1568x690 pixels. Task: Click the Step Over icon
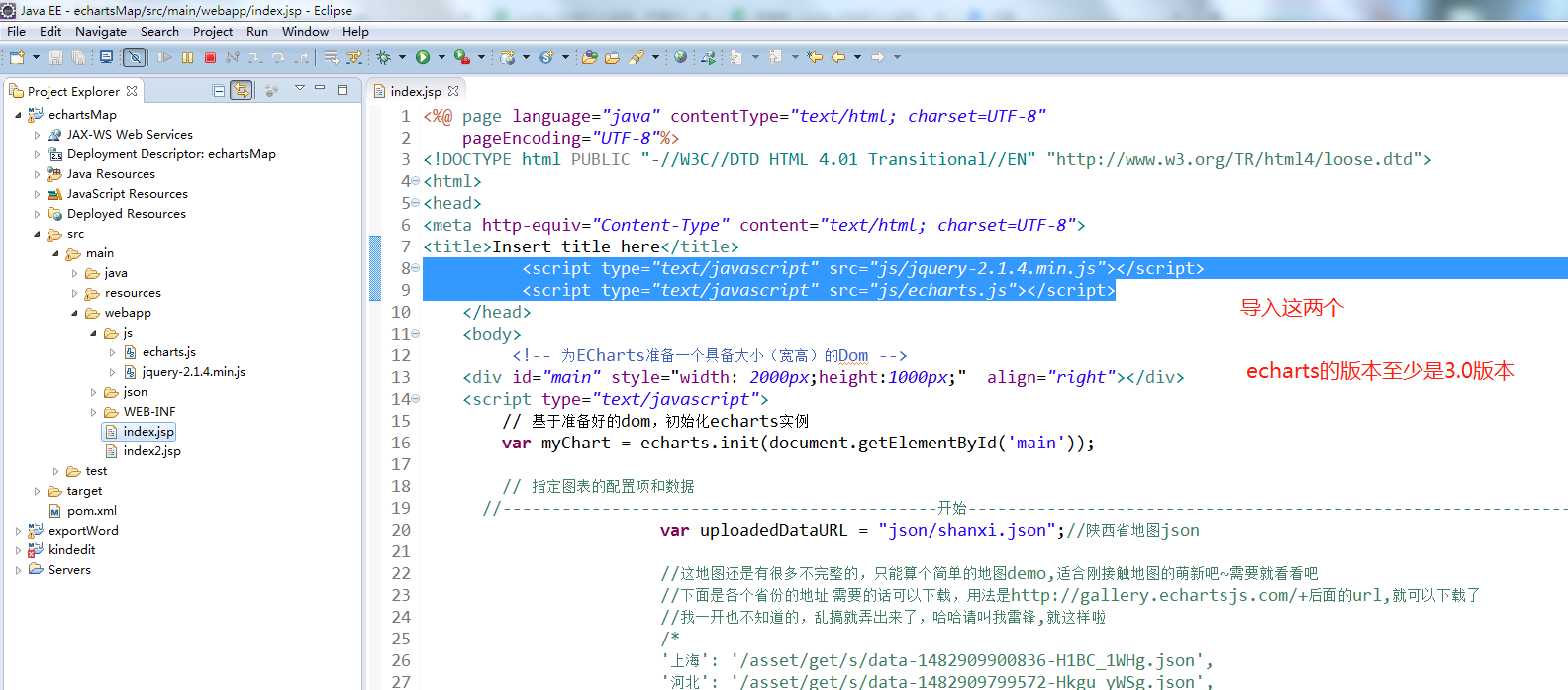278,57
